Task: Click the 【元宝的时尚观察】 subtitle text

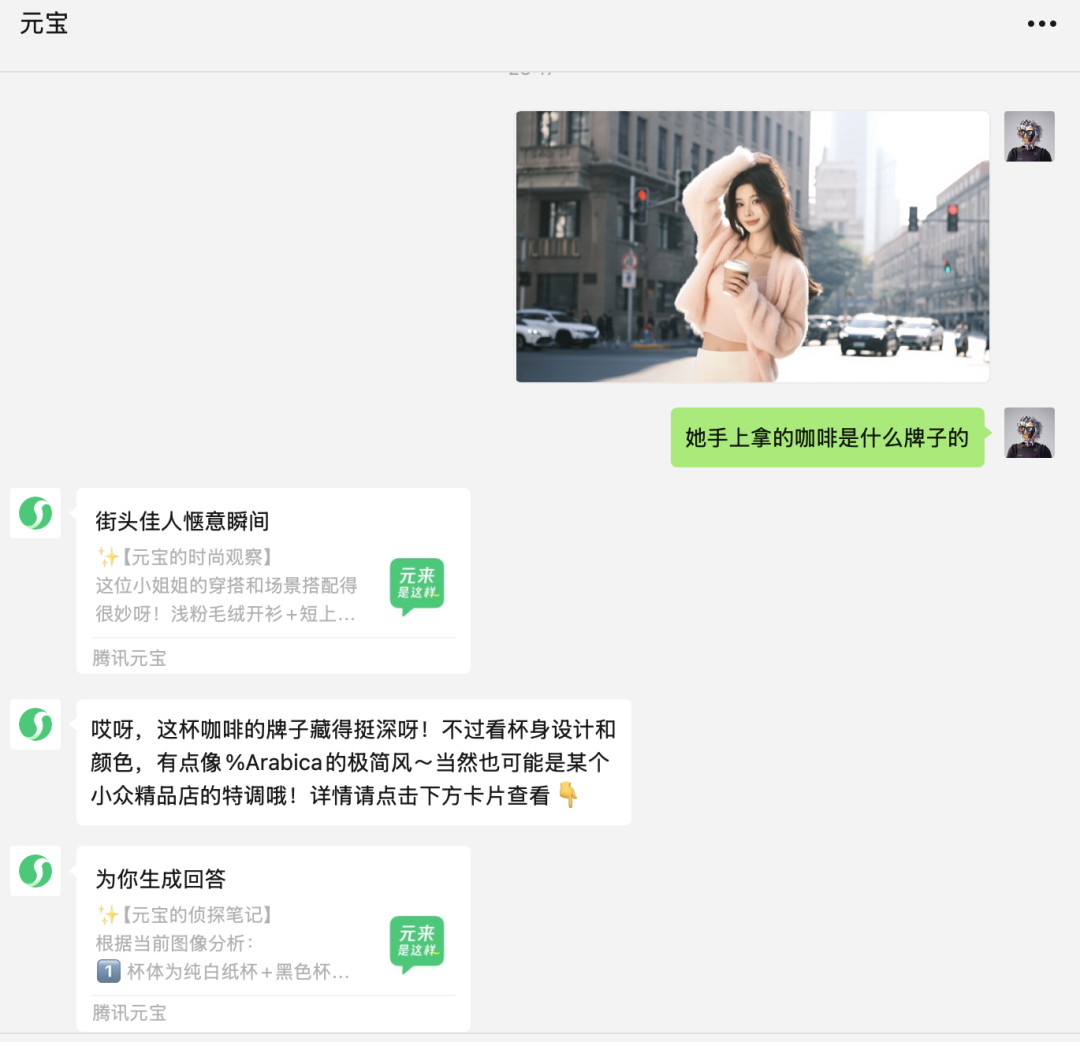Action: [196, 556]
